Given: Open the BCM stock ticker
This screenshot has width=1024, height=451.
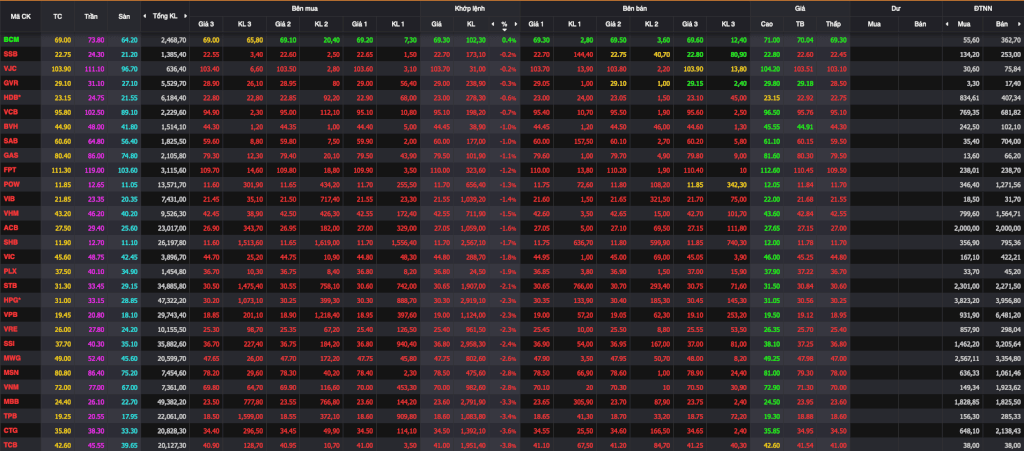Looking at the screenshot, I should [11, 40].
